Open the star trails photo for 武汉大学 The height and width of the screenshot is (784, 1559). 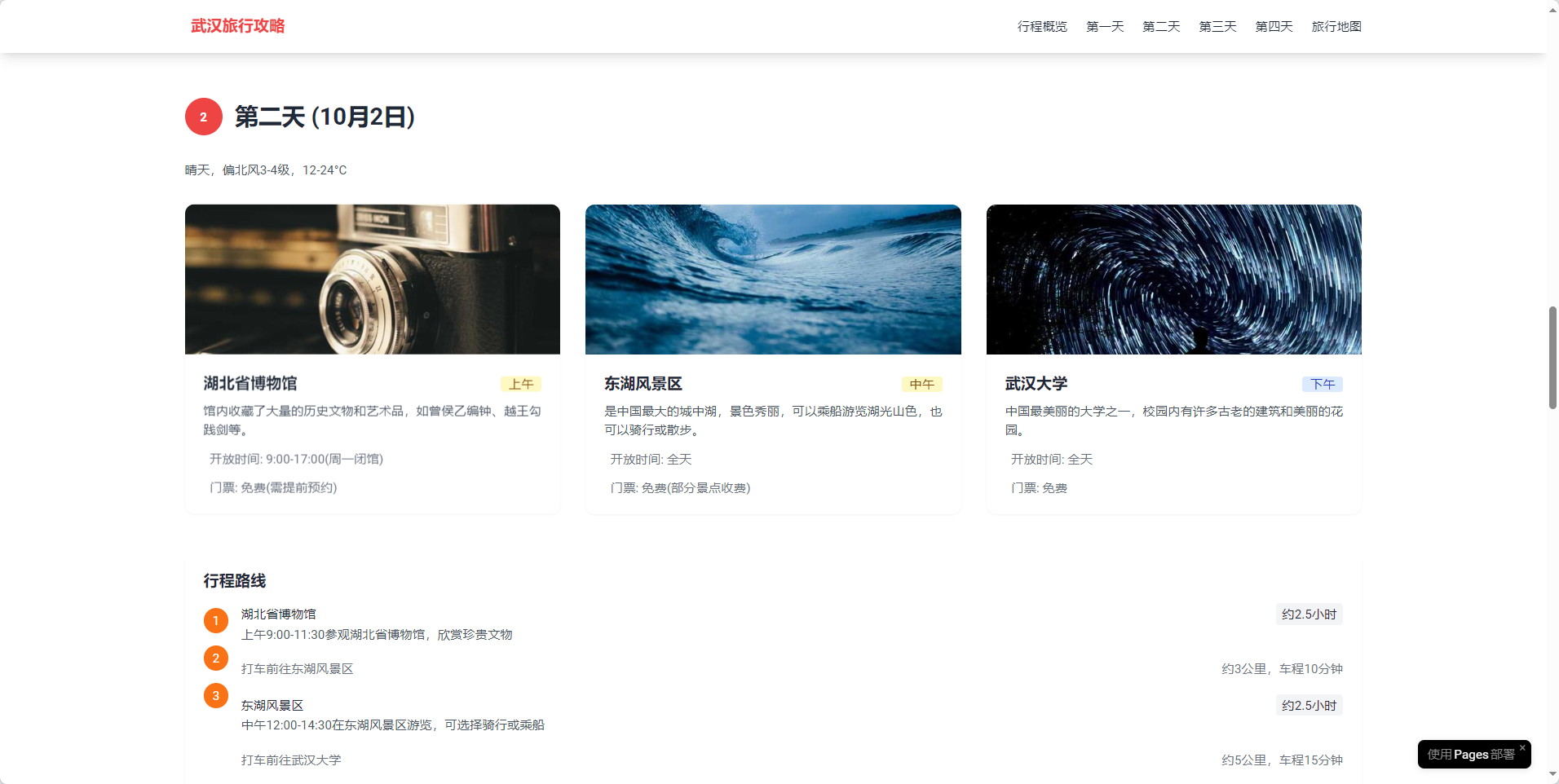1174,280
